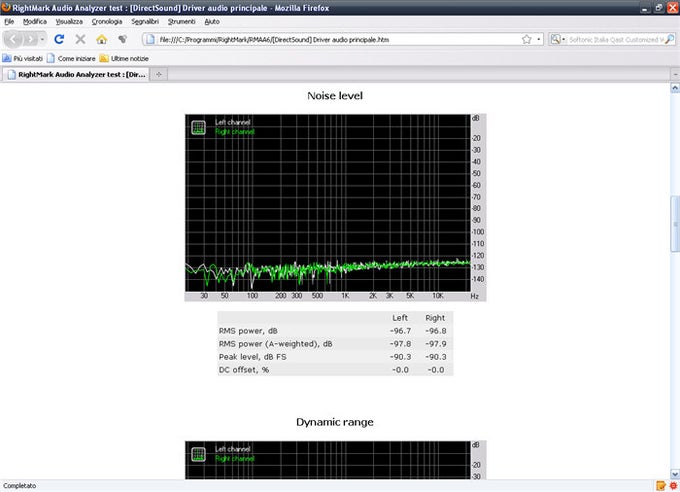The height and width of the screenshot is (492, 680).
Task: Open the Strumenti menu
Action: click(x=181, y=21)
